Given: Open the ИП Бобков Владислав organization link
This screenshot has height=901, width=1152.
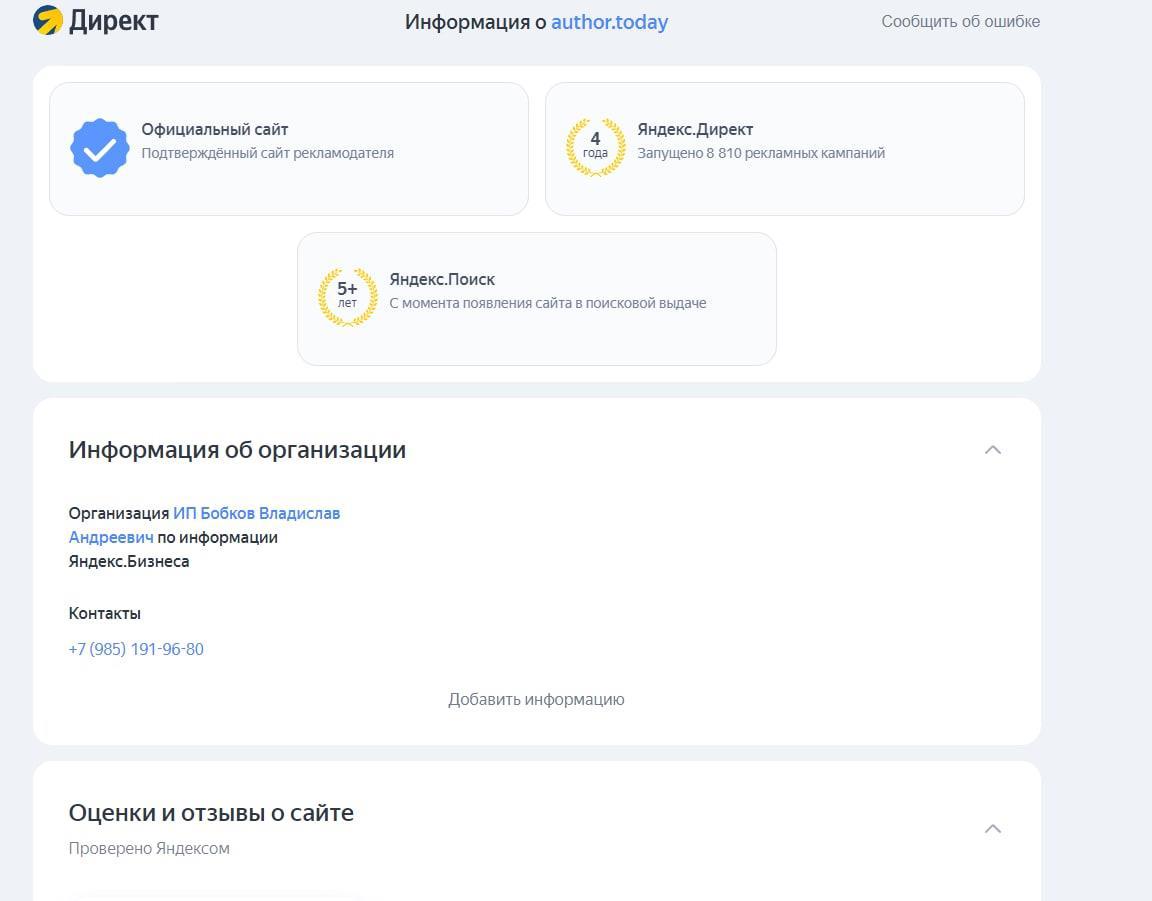Looking at the screenshot, I should (256, 513).
